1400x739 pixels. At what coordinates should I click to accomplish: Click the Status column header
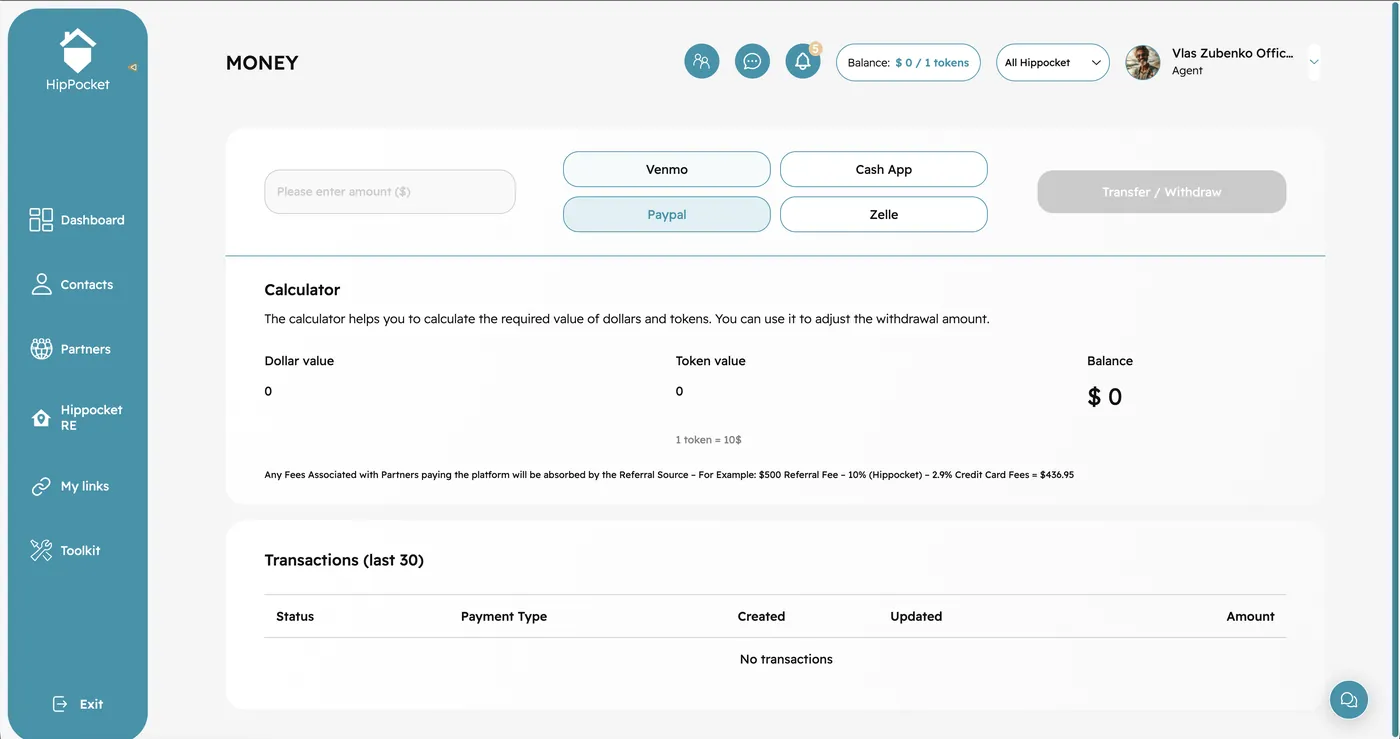pyautogui.click(x=295, y=616)
